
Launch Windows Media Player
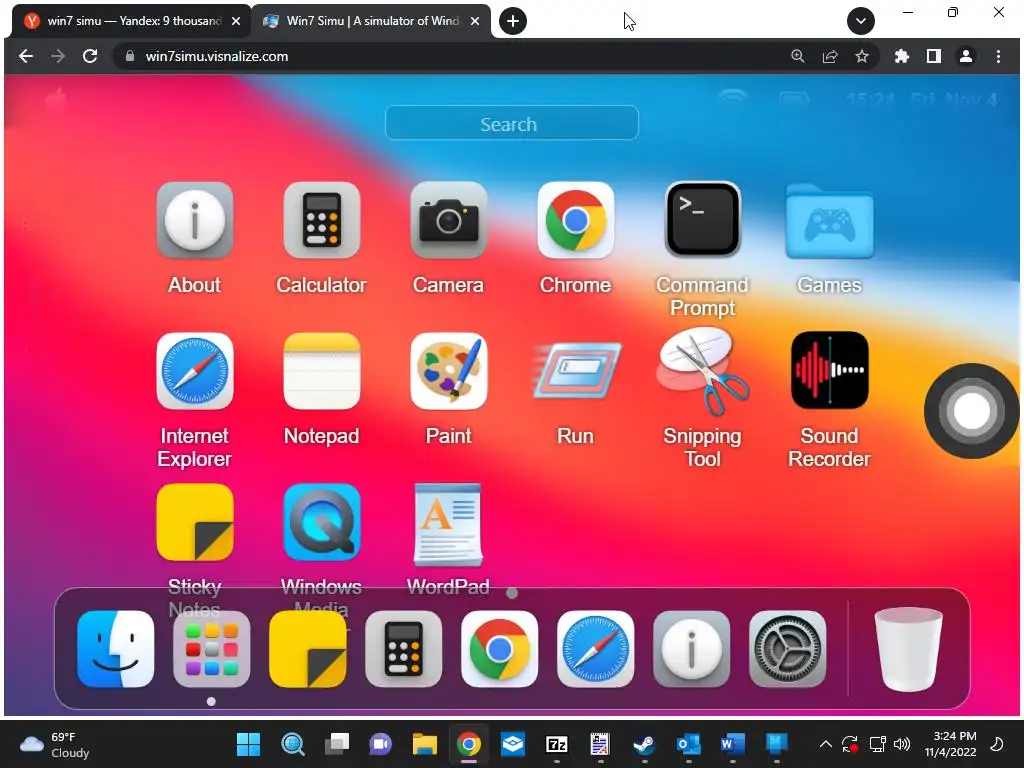tap(321, 522)
